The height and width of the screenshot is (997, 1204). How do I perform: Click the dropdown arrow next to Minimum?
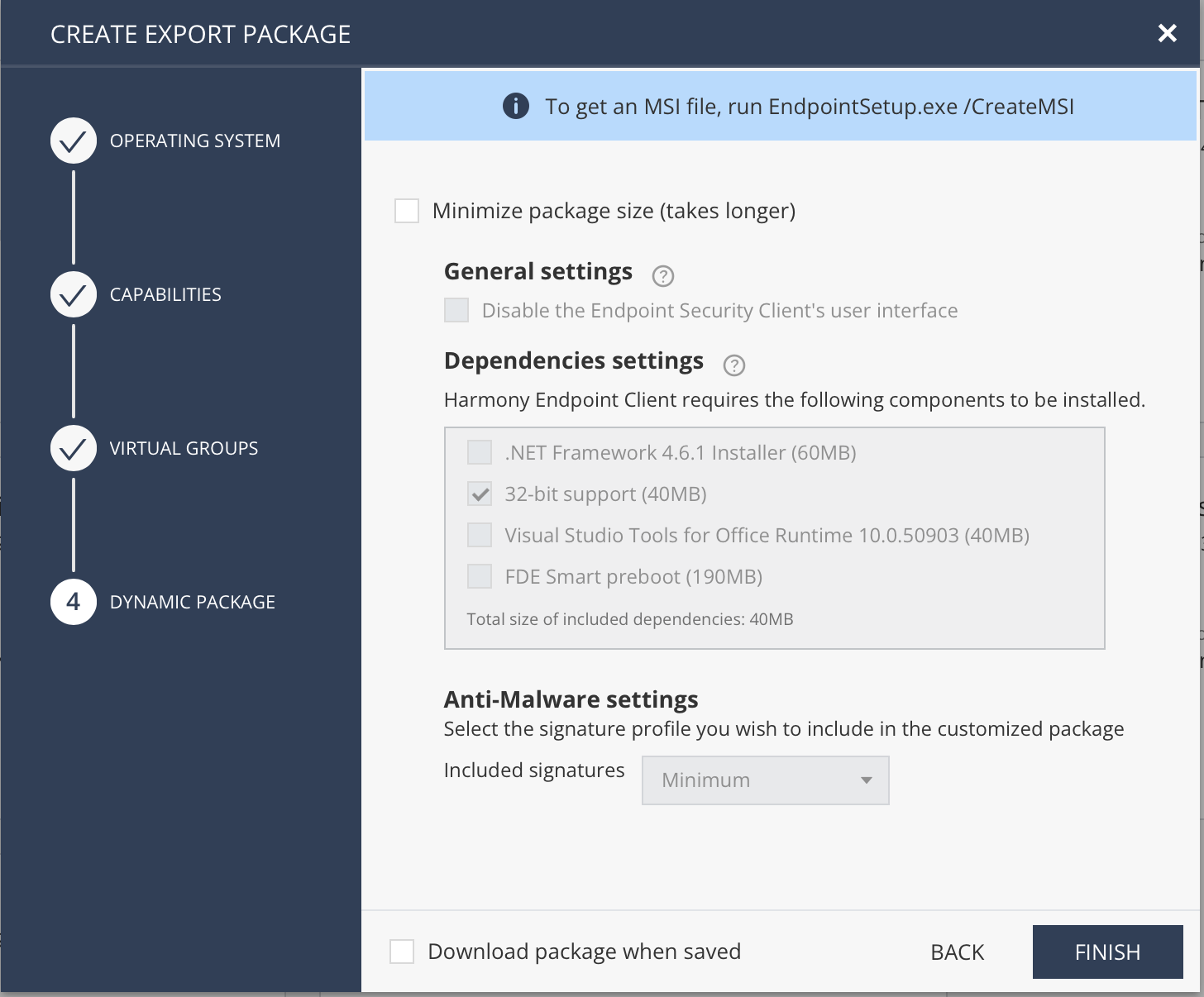867,780
